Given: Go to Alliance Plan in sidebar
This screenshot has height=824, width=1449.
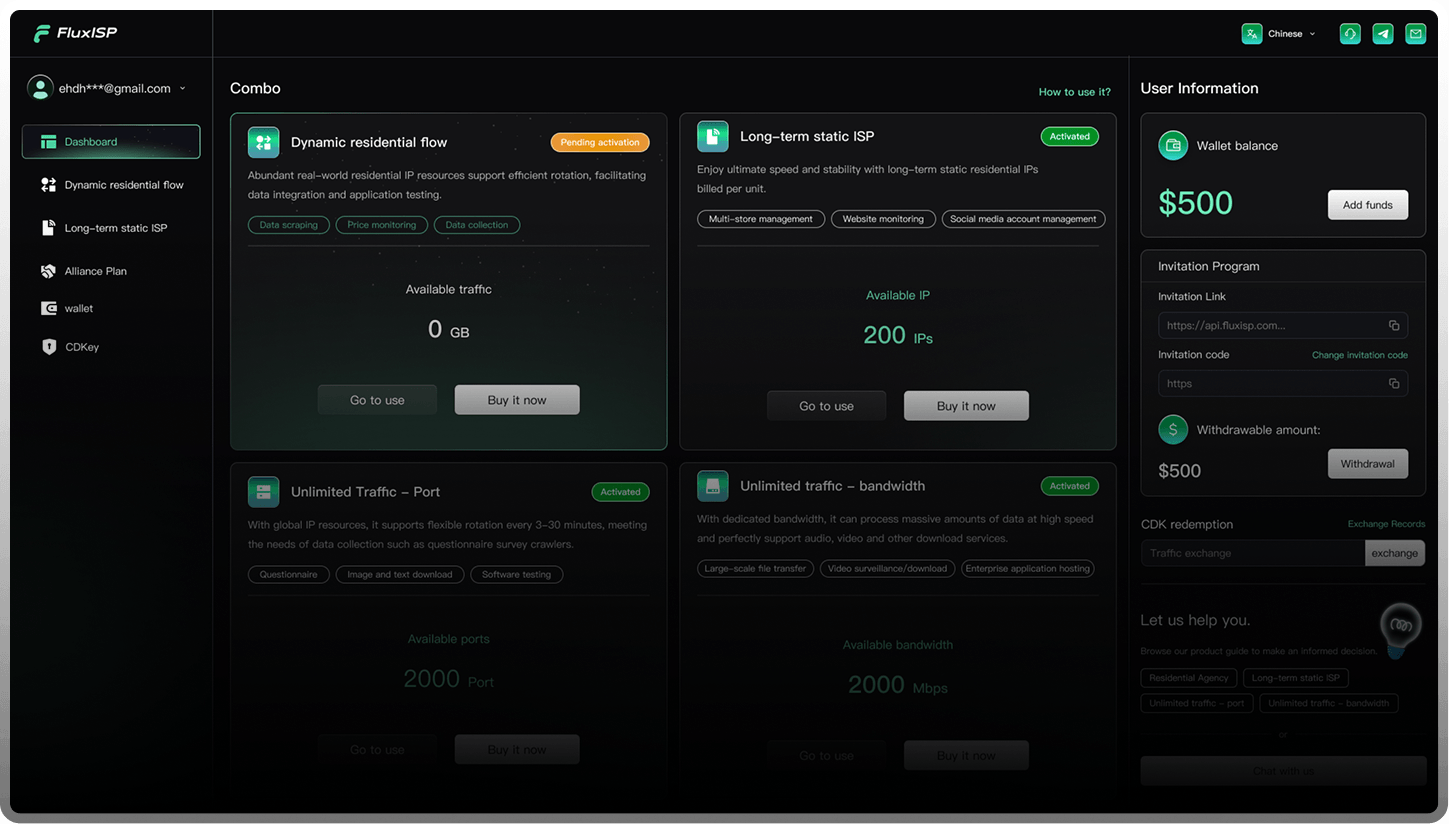Looking at the screenshot, I should [x=95, y=271].
